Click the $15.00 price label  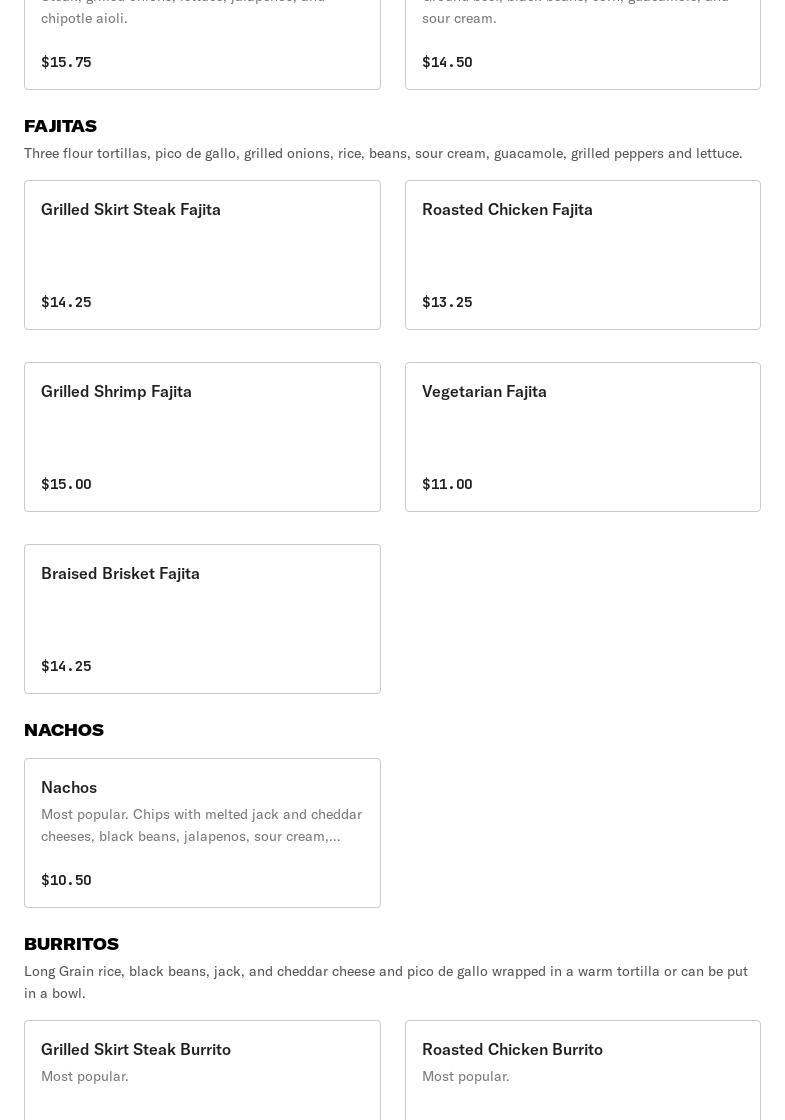[x=66, y=484]
